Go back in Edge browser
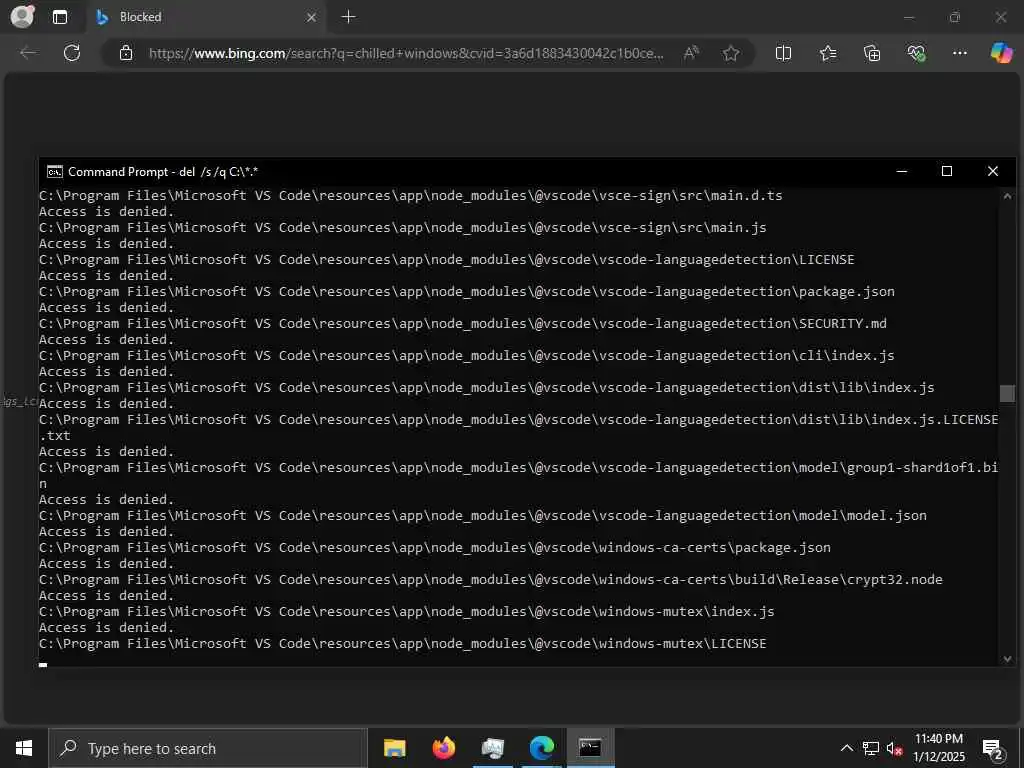This screenshot has height=768, width=1024. coord(28,53)
